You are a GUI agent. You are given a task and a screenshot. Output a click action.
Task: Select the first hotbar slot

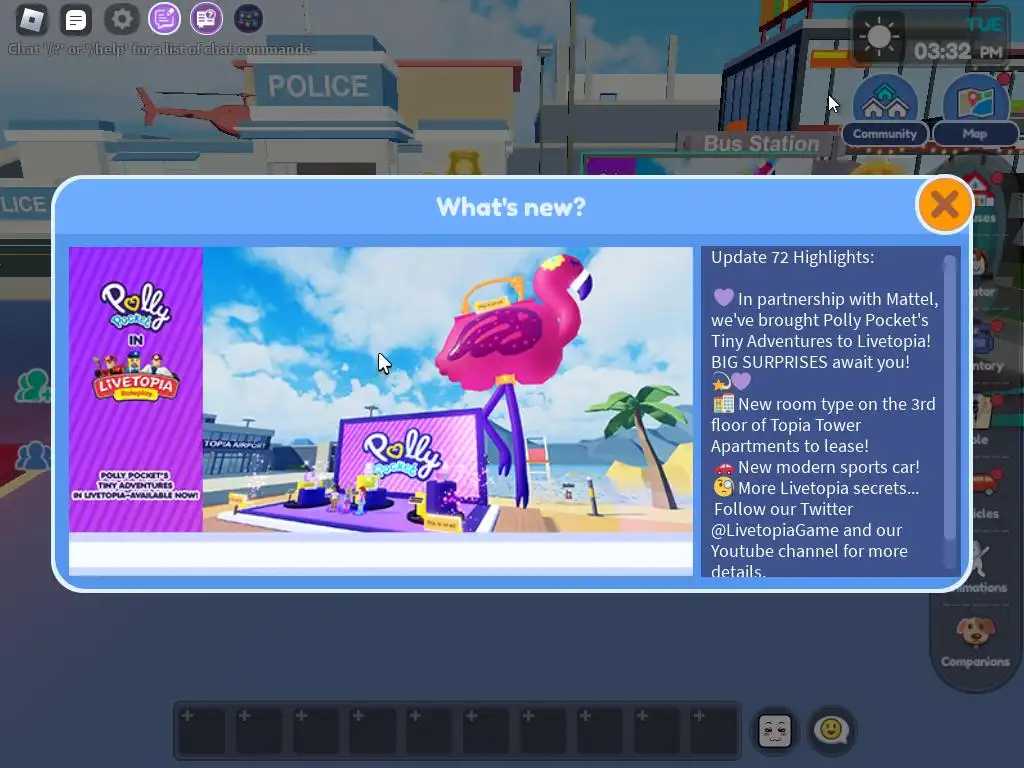point(202,731)
